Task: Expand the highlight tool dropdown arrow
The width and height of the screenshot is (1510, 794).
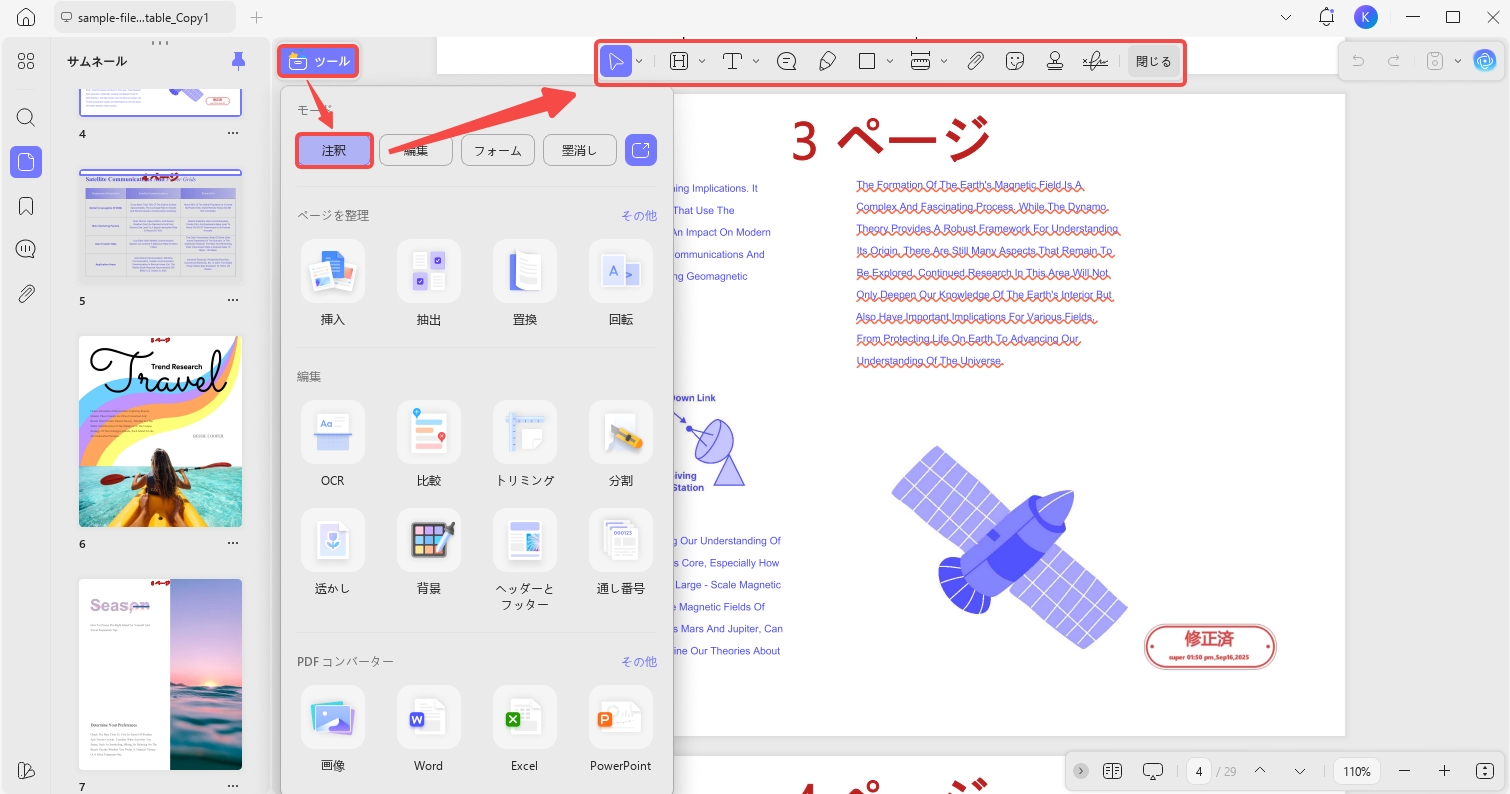Action: click(702, 61)
